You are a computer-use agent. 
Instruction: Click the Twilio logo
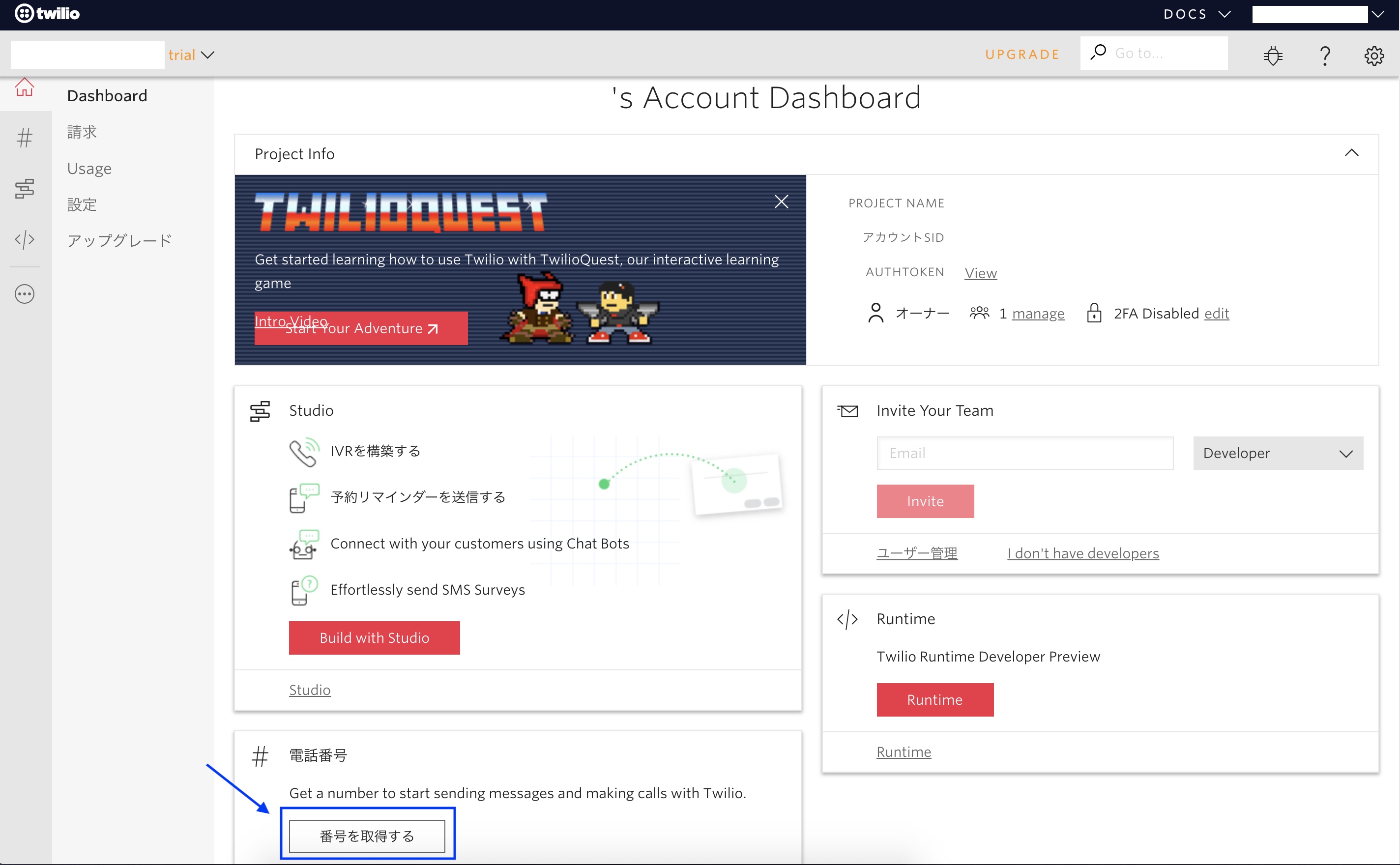pos(47,14)
